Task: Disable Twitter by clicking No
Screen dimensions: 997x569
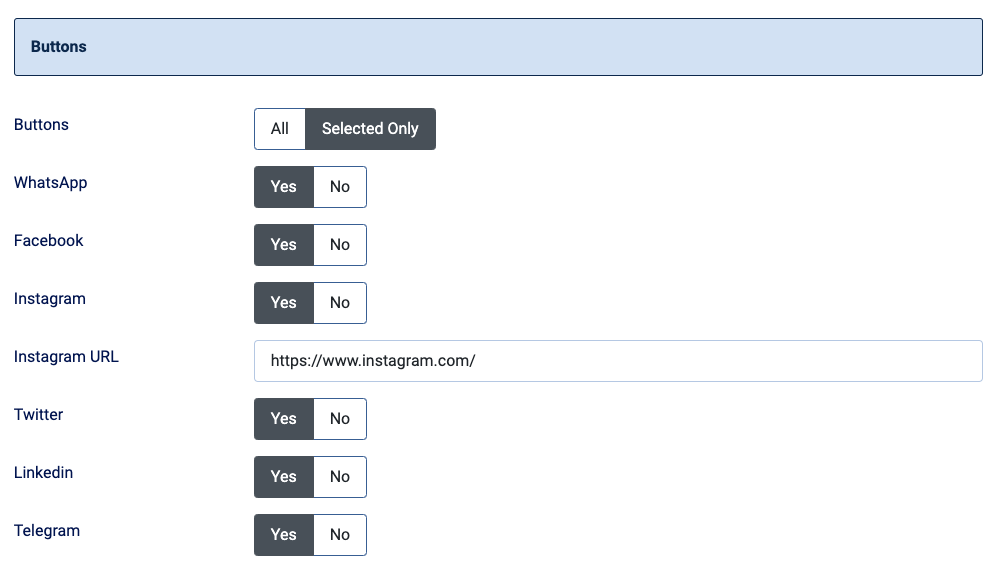Action: tap(340, 419)
